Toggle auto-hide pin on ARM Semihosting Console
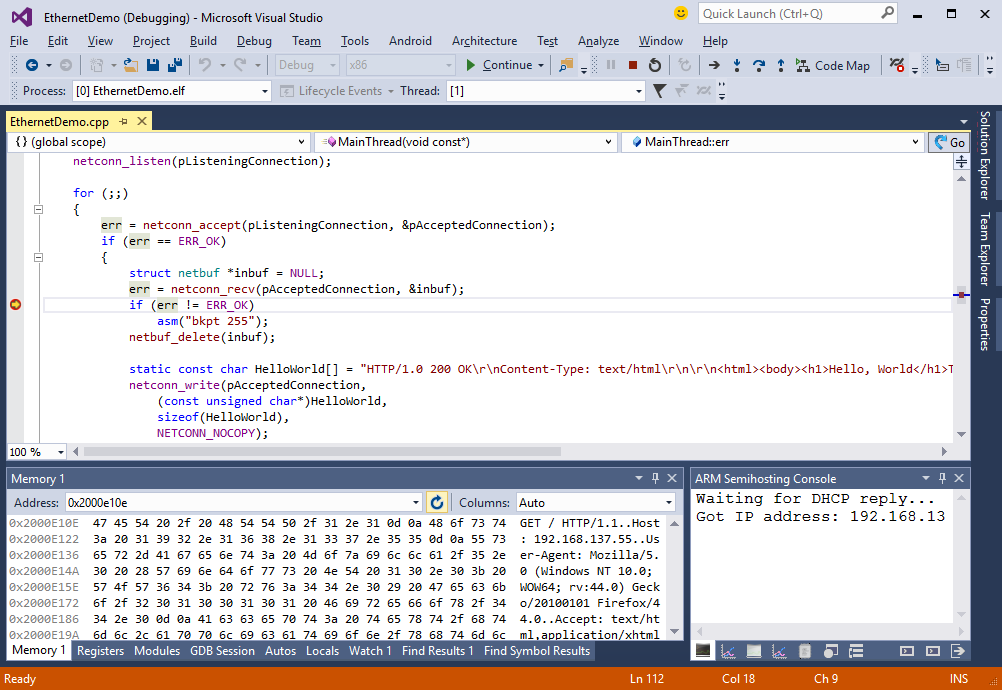The image size is (1002, 690). pyautogui.click(x=942, y=478)
